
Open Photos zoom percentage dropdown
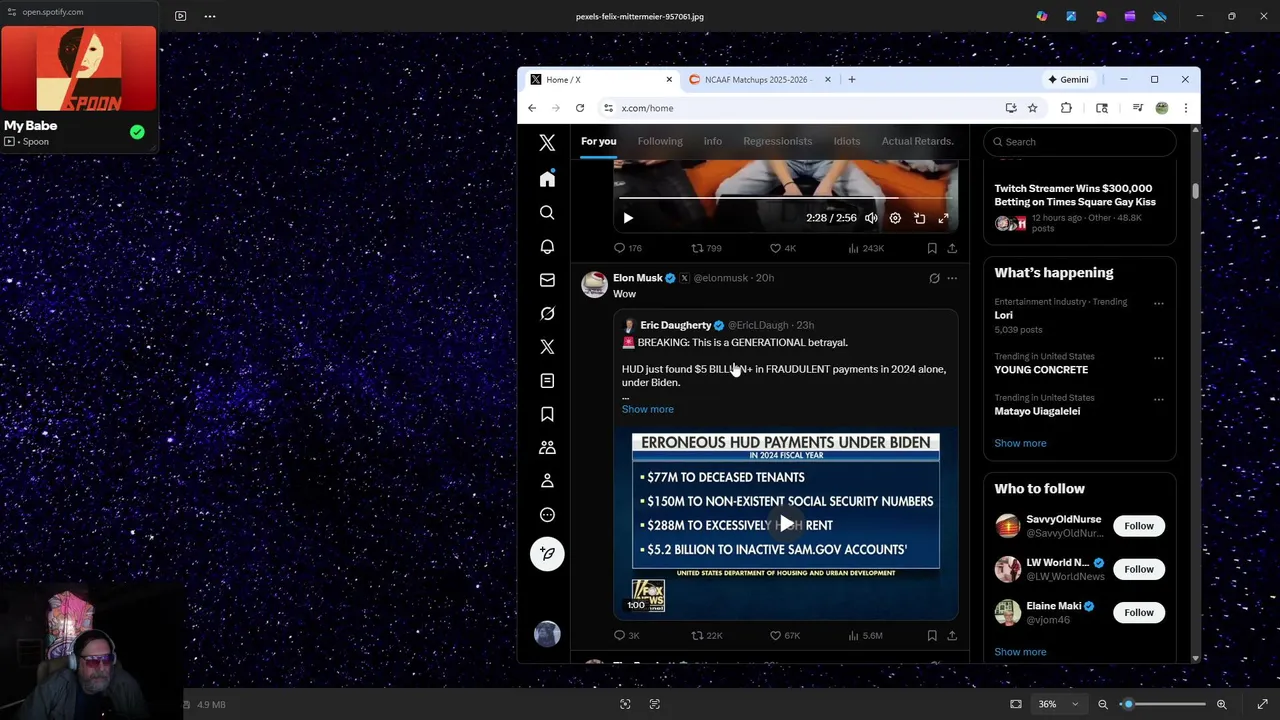(x=1057, y=704)
